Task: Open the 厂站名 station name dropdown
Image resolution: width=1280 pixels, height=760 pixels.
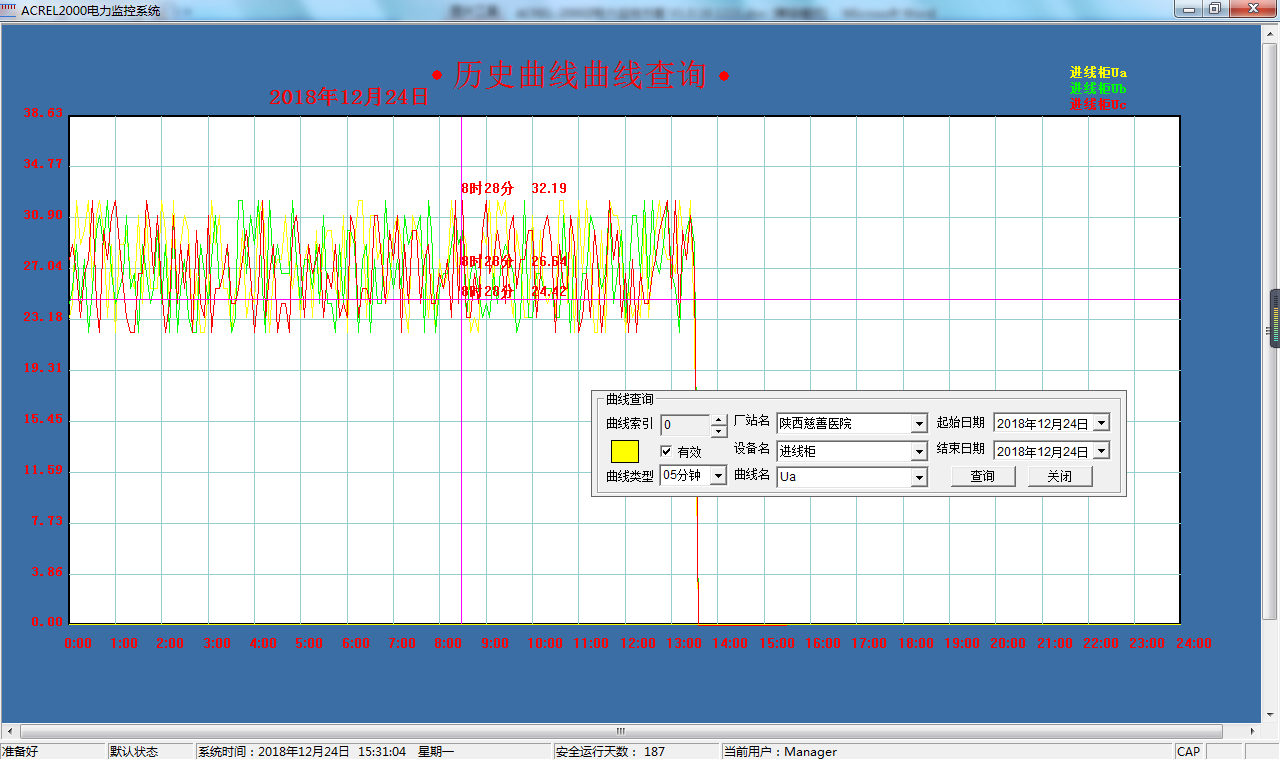Action: [x=919, y=424]
